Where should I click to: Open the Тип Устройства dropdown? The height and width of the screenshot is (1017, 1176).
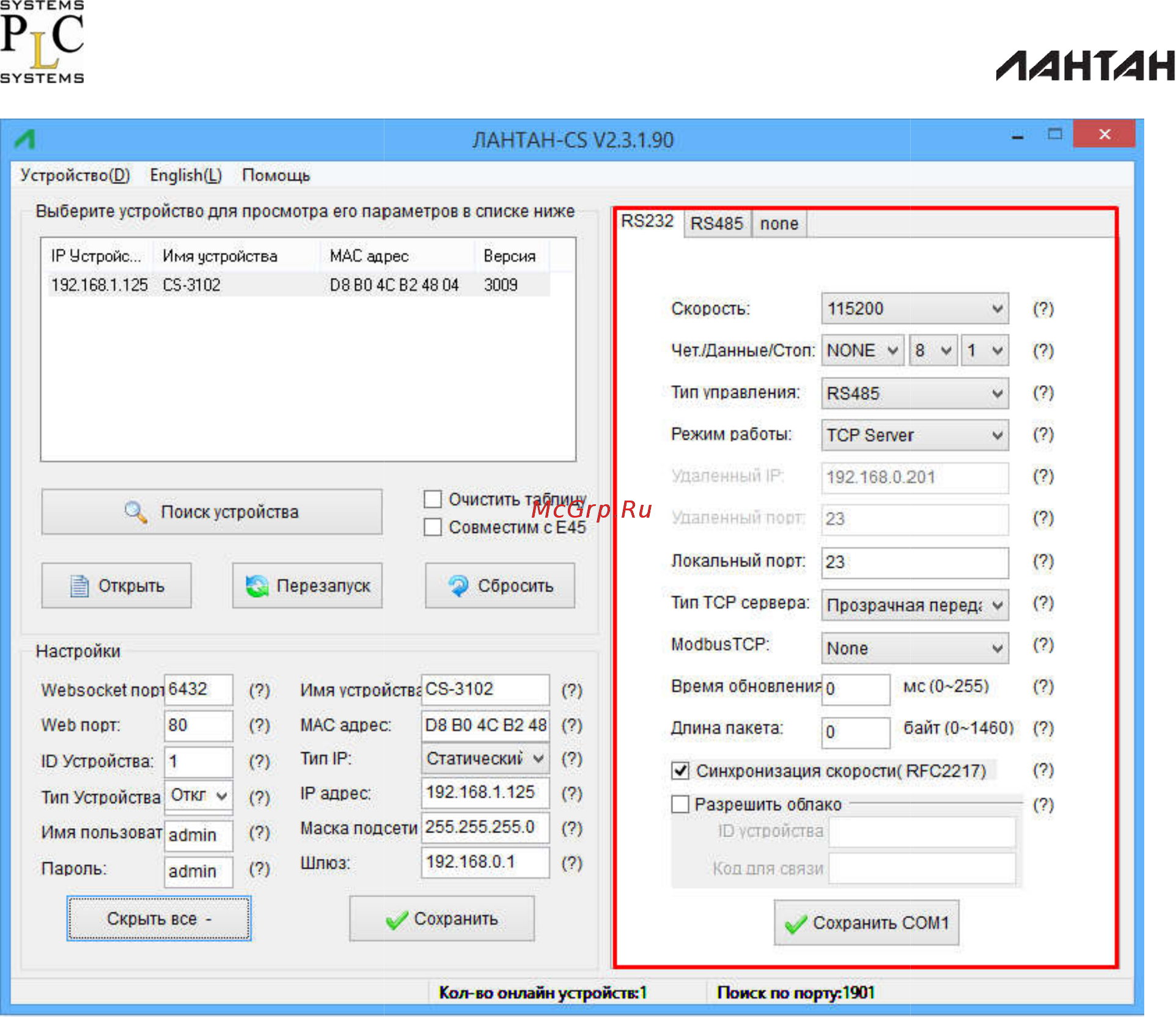[199, 796]
